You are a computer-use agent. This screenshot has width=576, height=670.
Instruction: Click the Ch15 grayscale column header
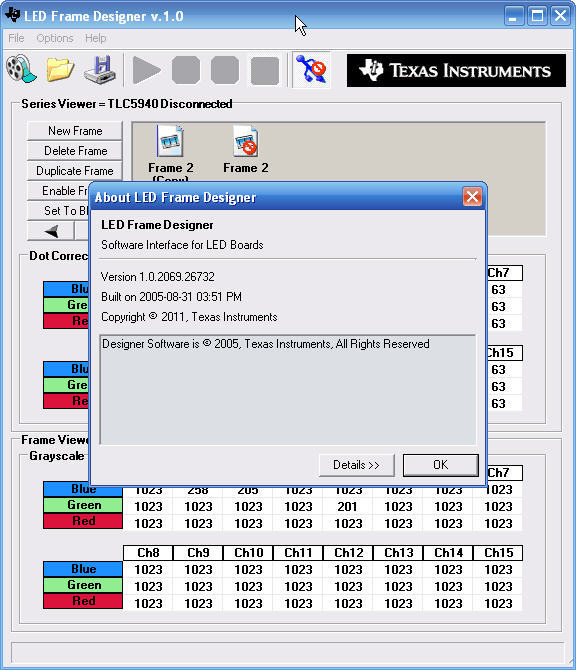(x=498, y=553)
